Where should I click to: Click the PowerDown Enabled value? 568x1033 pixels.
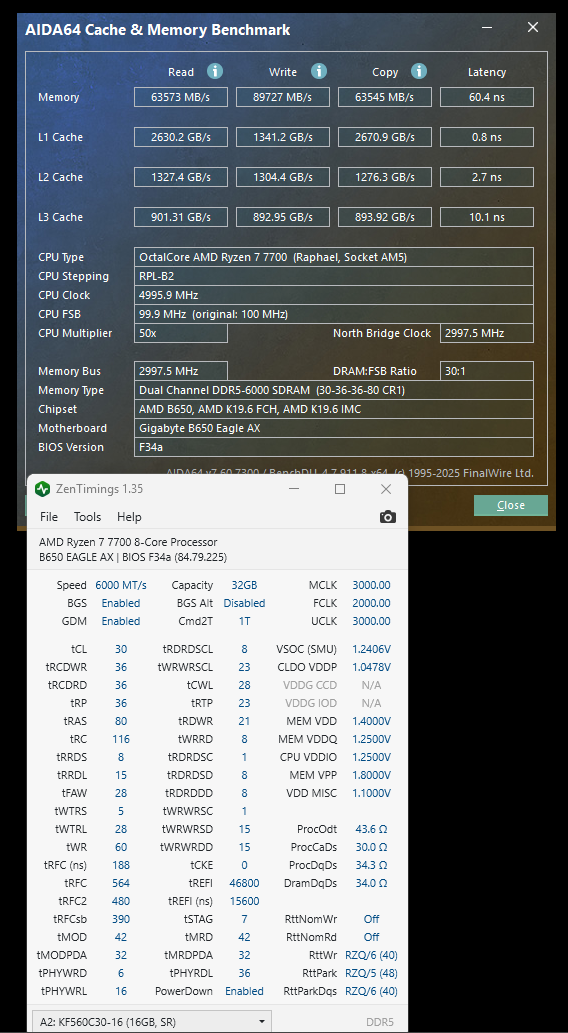point(244,991)
